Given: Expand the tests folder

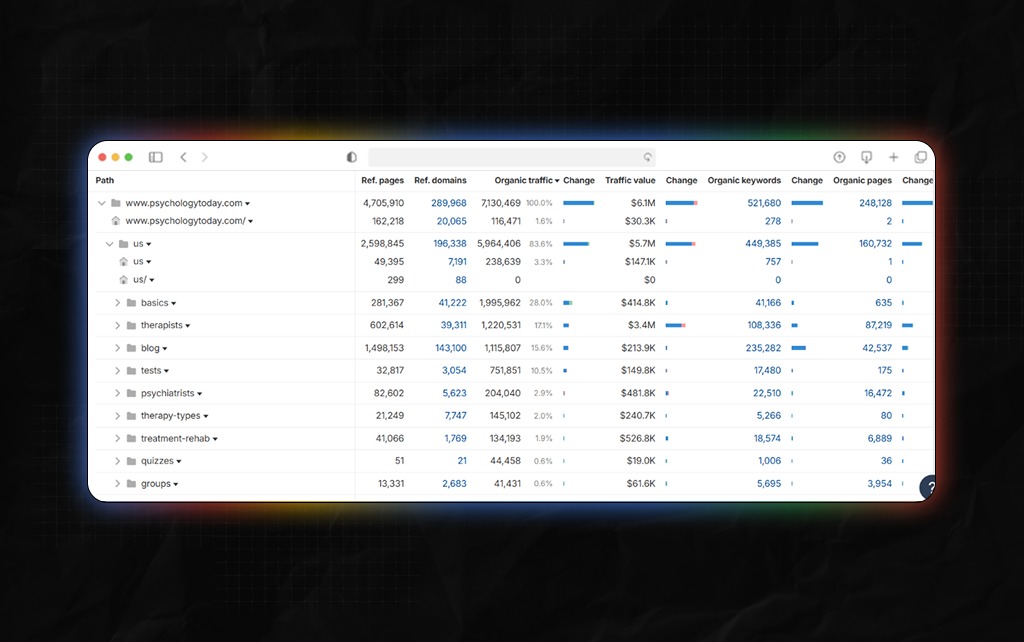Looking at the screenshot, I should [118, 370].
